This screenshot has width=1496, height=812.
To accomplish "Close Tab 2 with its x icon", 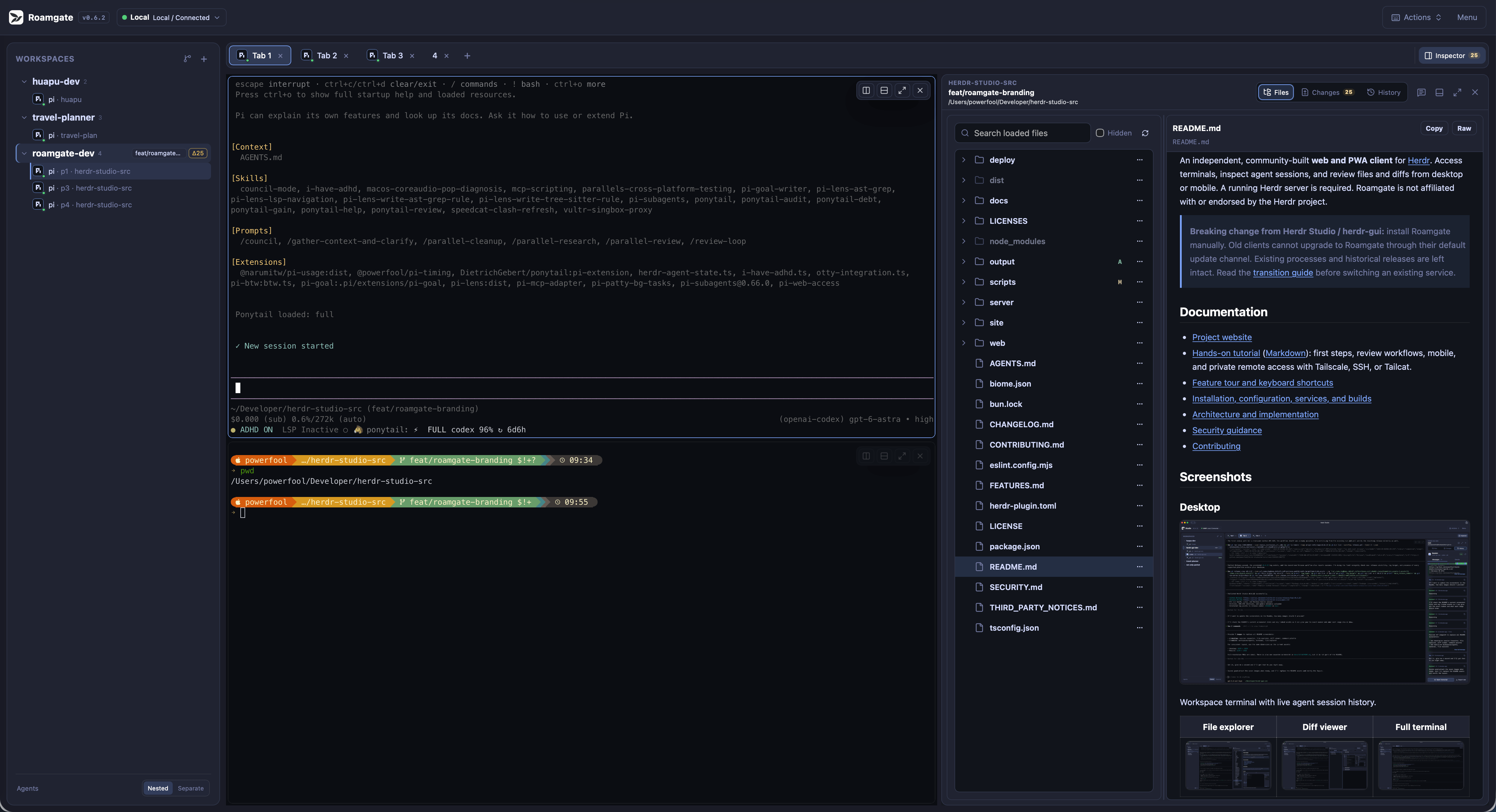I will click(x=346, y=56).
